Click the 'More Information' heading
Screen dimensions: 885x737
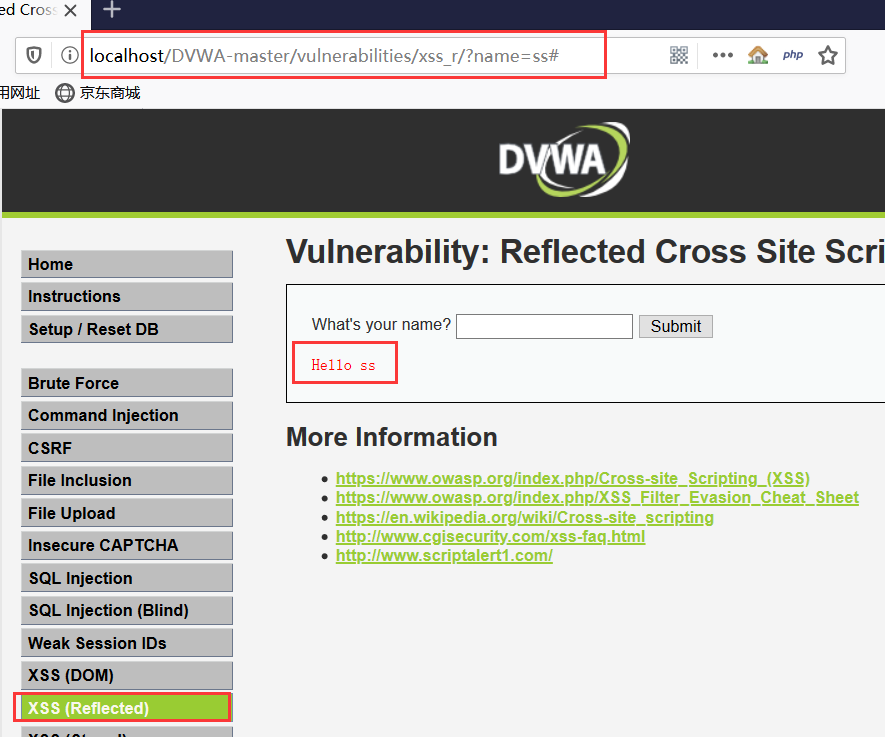point(392,437)
